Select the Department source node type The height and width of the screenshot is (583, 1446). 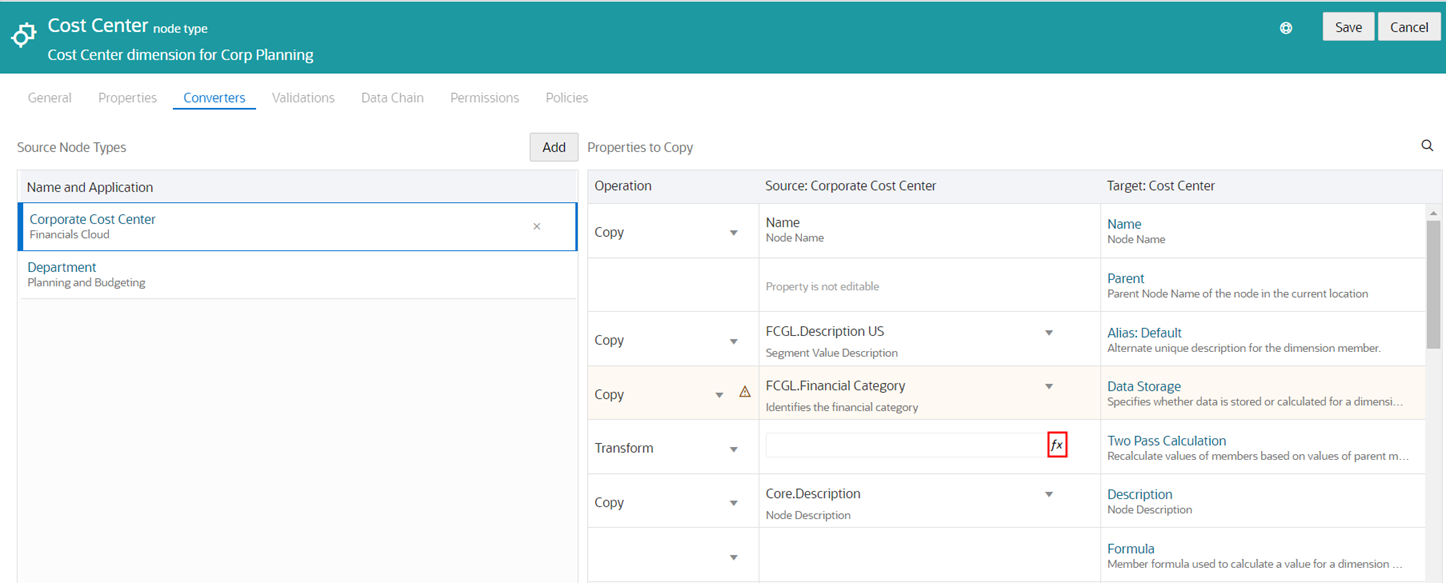coord(298,274)
